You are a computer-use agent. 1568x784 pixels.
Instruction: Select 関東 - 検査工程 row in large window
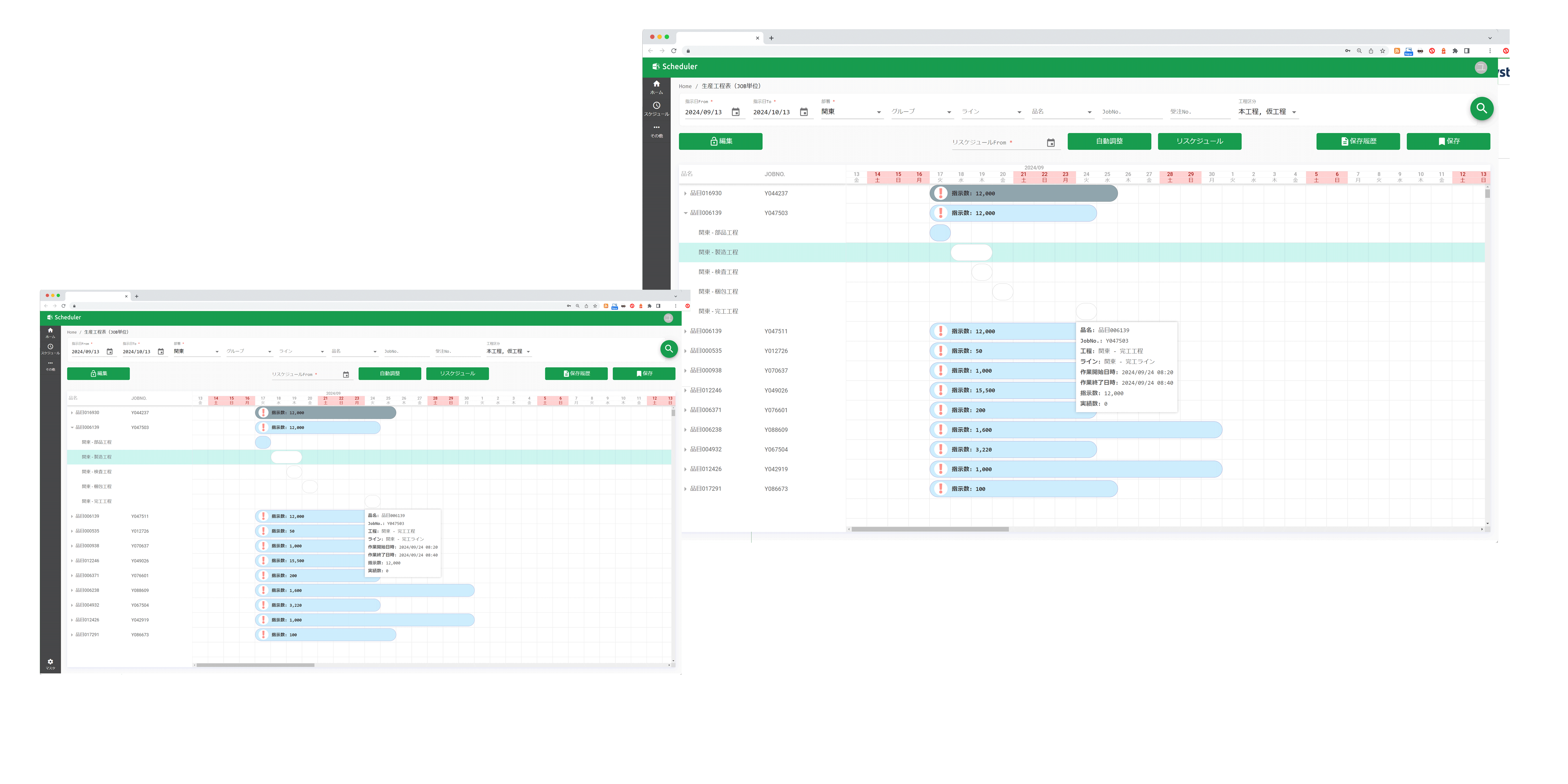coord(1082,272)
